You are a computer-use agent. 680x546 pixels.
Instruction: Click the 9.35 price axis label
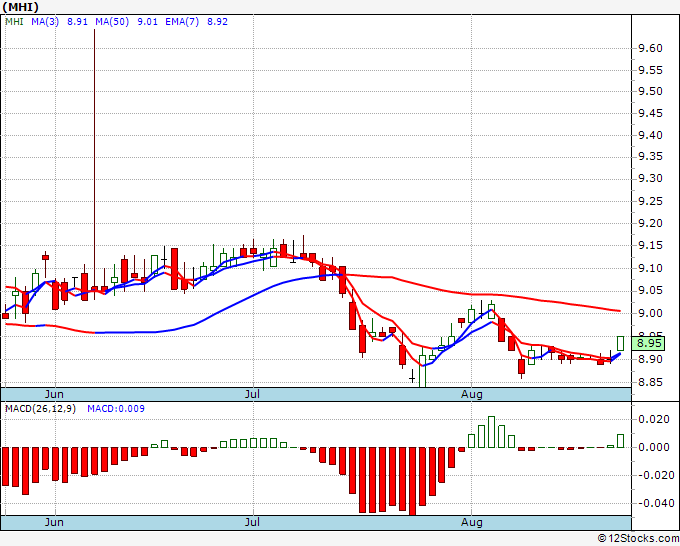click(x=651, y=157)
